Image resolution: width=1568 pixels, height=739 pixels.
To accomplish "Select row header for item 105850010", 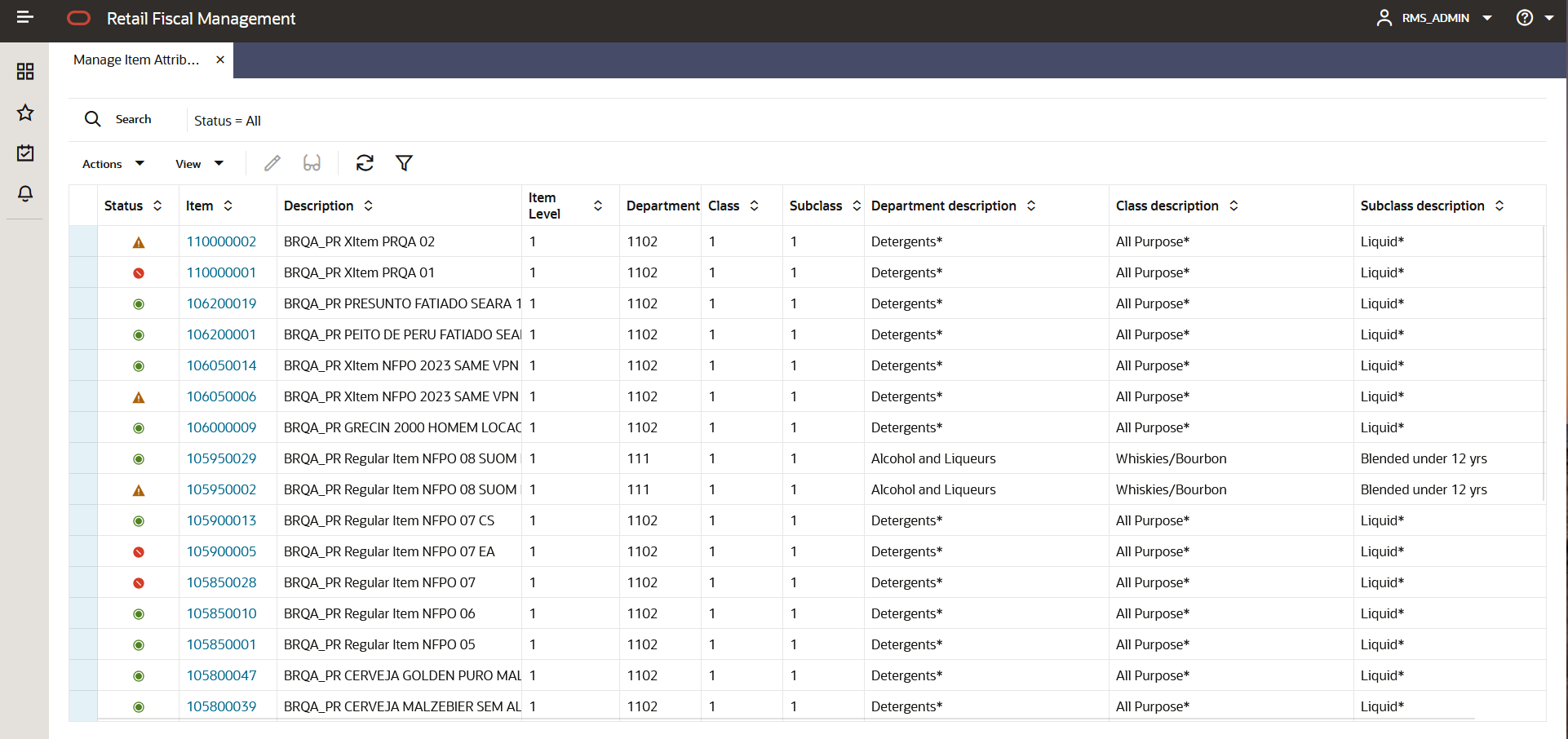I will coord(83,613).
